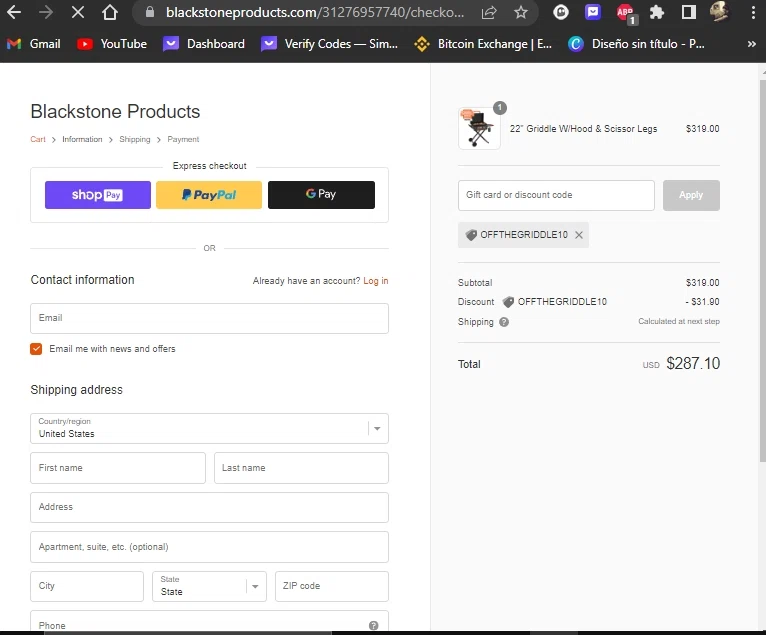Uncheck Email me with news and offers
This screenshot has height=635, width=766.
37,349
